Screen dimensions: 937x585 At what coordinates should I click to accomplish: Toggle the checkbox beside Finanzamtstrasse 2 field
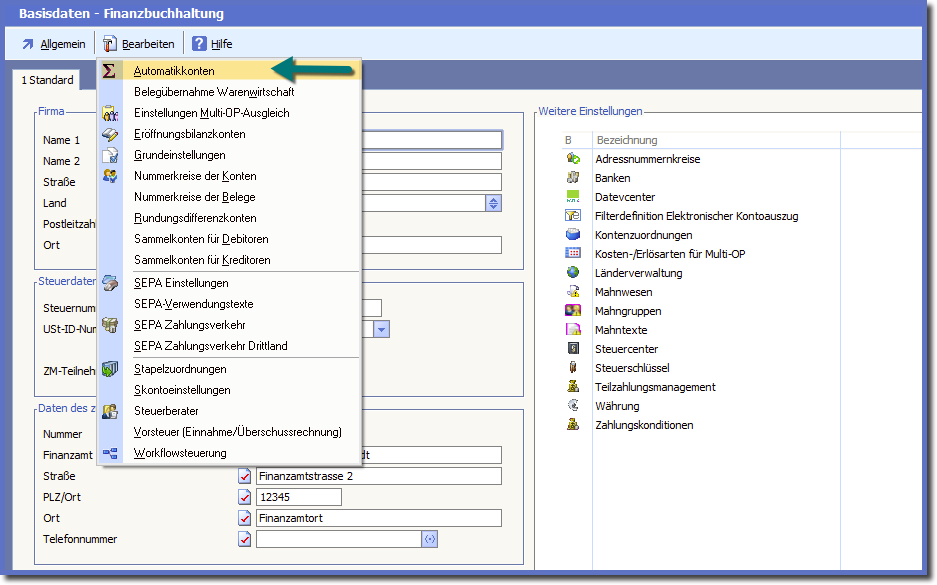click(245, 476)
